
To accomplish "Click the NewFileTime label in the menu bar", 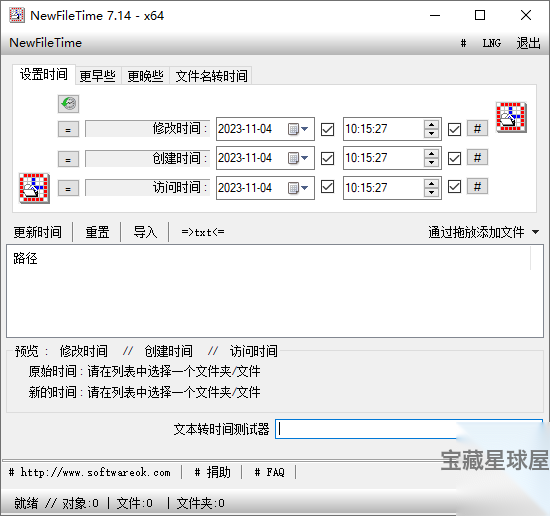I will point(46,43).
